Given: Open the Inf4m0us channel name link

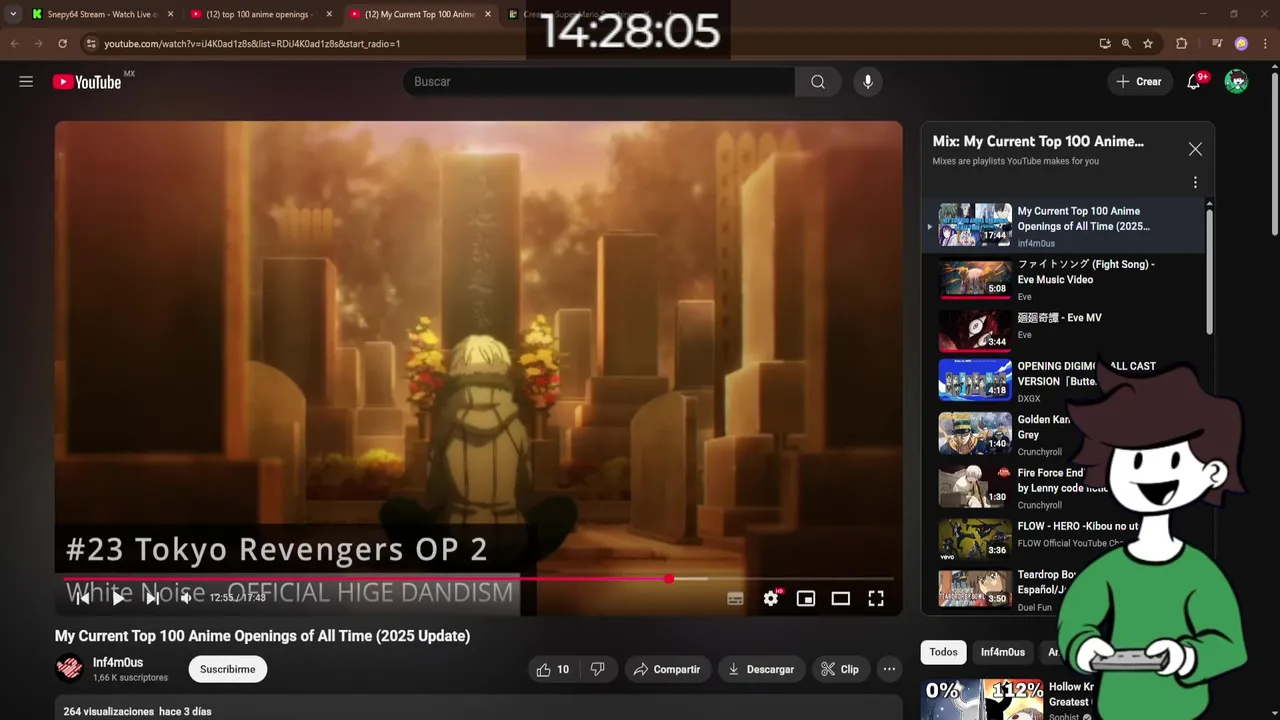Looking at the screenshot, I should pos(118,662).
